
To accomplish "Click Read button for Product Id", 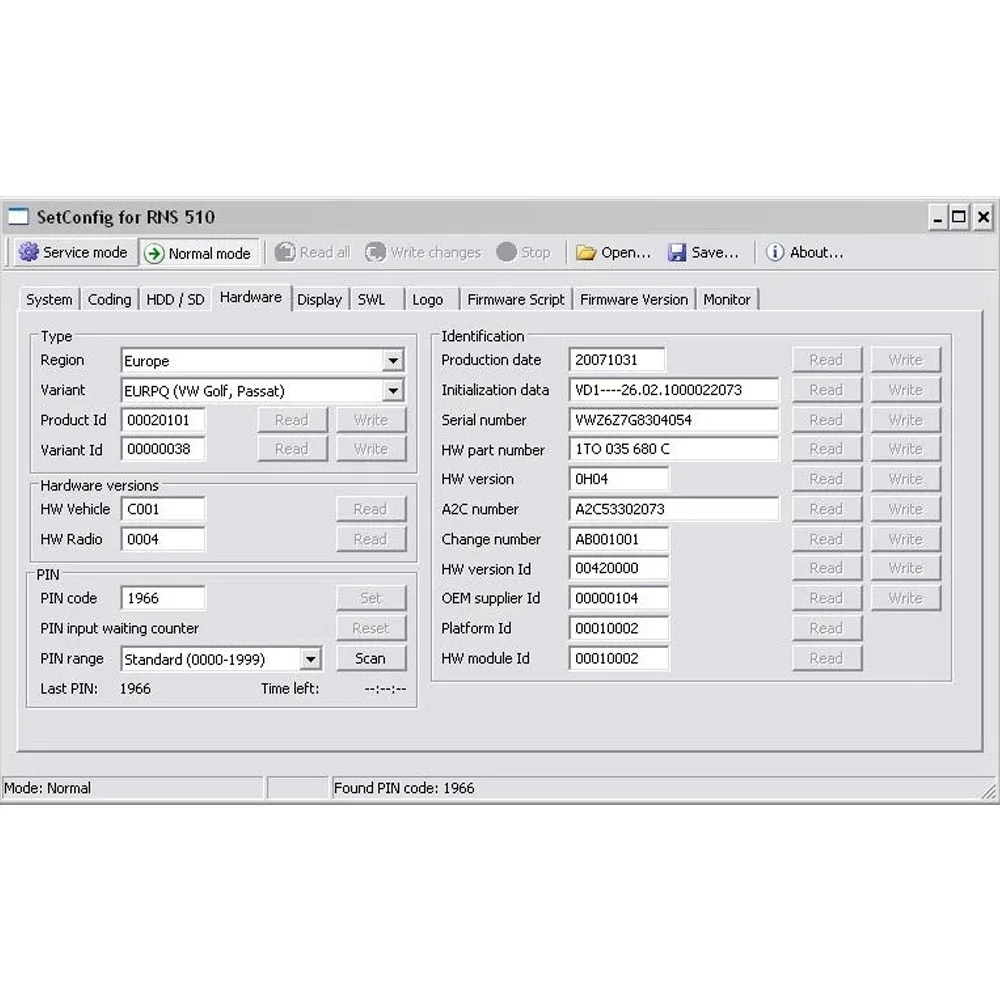I will coord(292,420).
